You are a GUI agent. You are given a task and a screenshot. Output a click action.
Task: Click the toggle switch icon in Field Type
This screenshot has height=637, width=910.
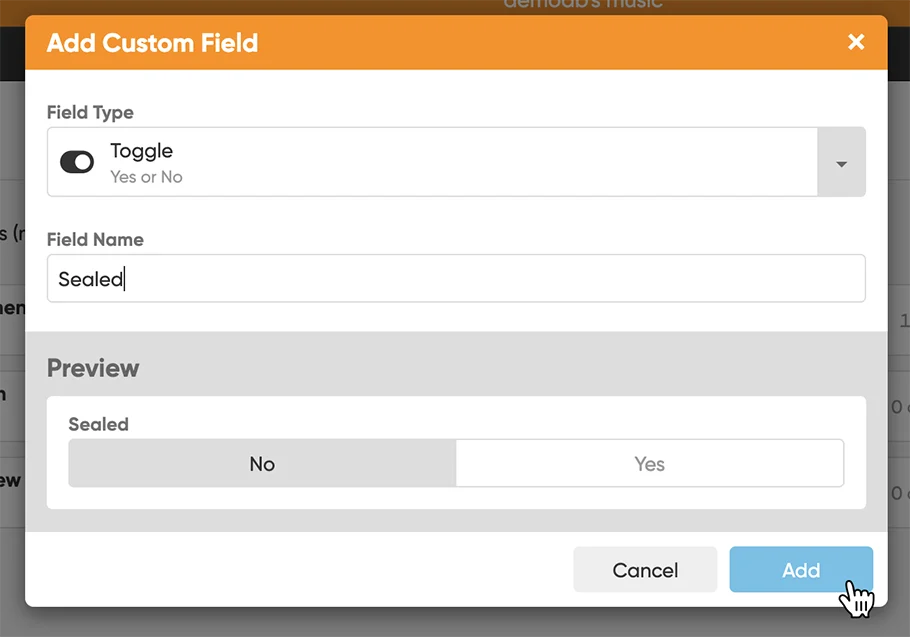click(x=77, y=162)
